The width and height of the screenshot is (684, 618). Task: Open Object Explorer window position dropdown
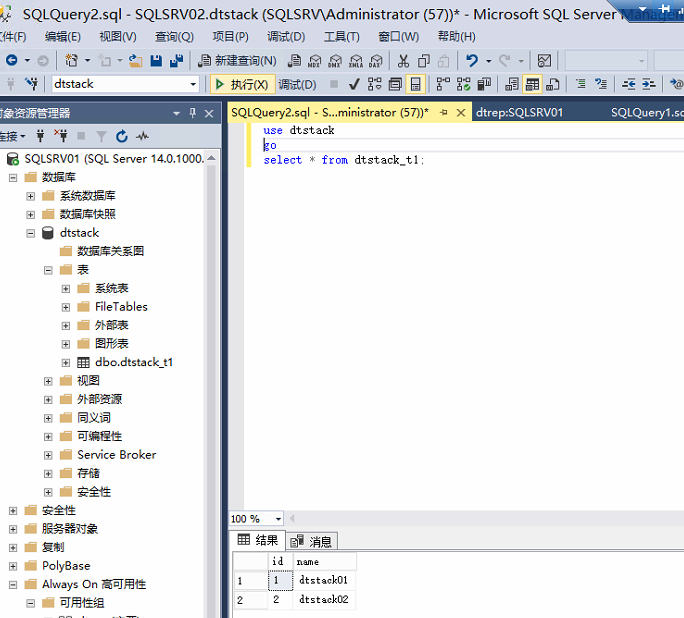[x=176, y=113]
